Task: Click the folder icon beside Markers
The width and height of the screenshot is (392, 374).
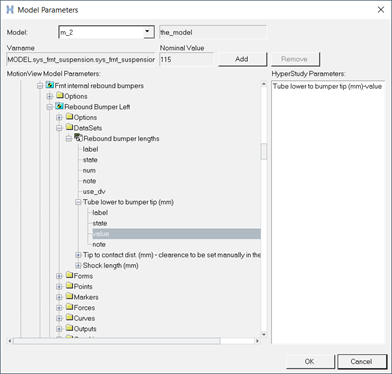Action: click(69, 297)
